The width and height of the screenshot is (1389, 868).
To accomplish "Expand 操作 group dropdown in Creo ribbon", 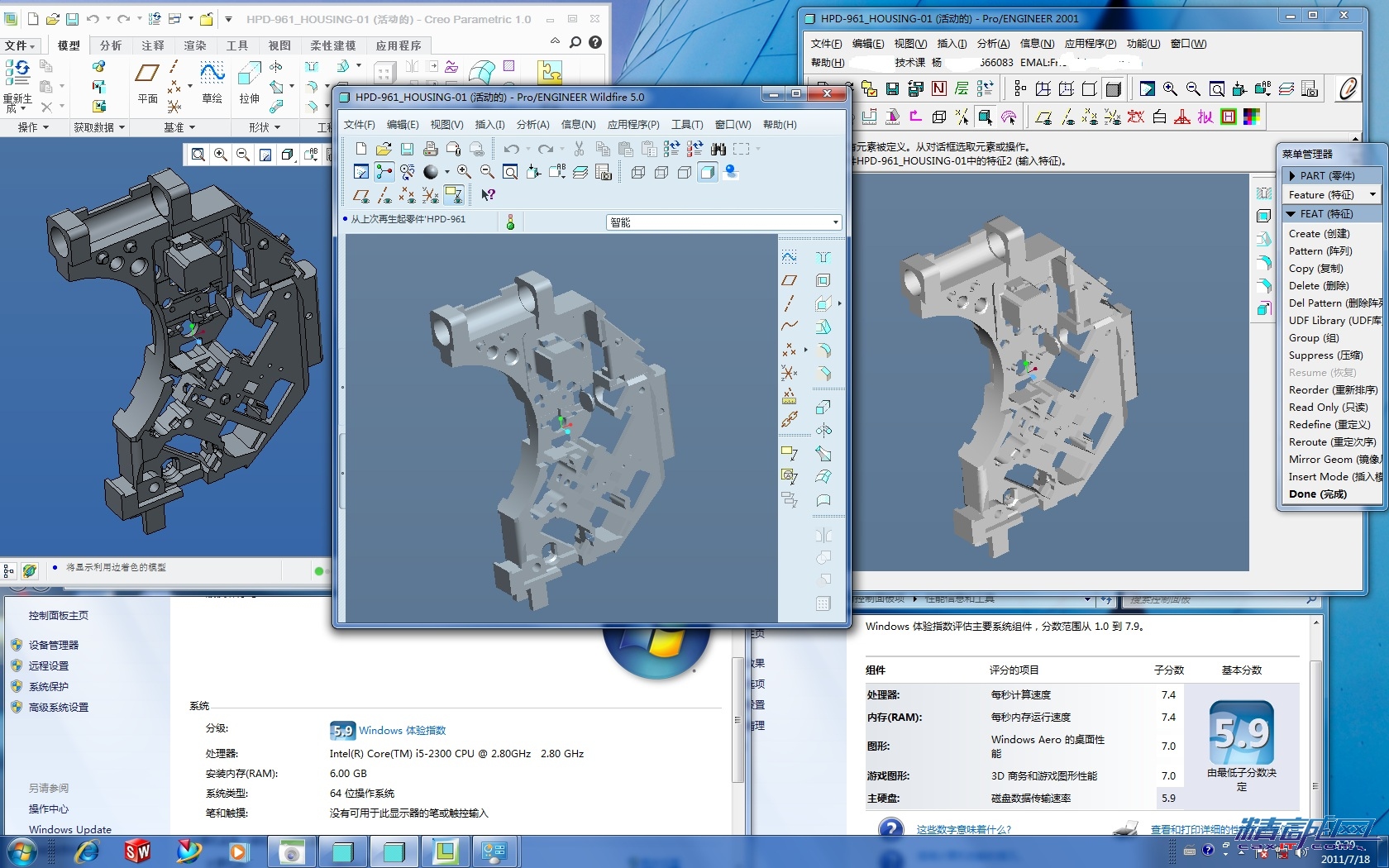I will pos(33,127).
